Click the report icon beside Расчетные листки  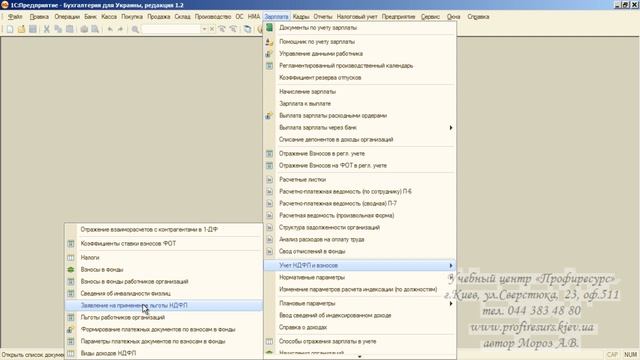269,180
